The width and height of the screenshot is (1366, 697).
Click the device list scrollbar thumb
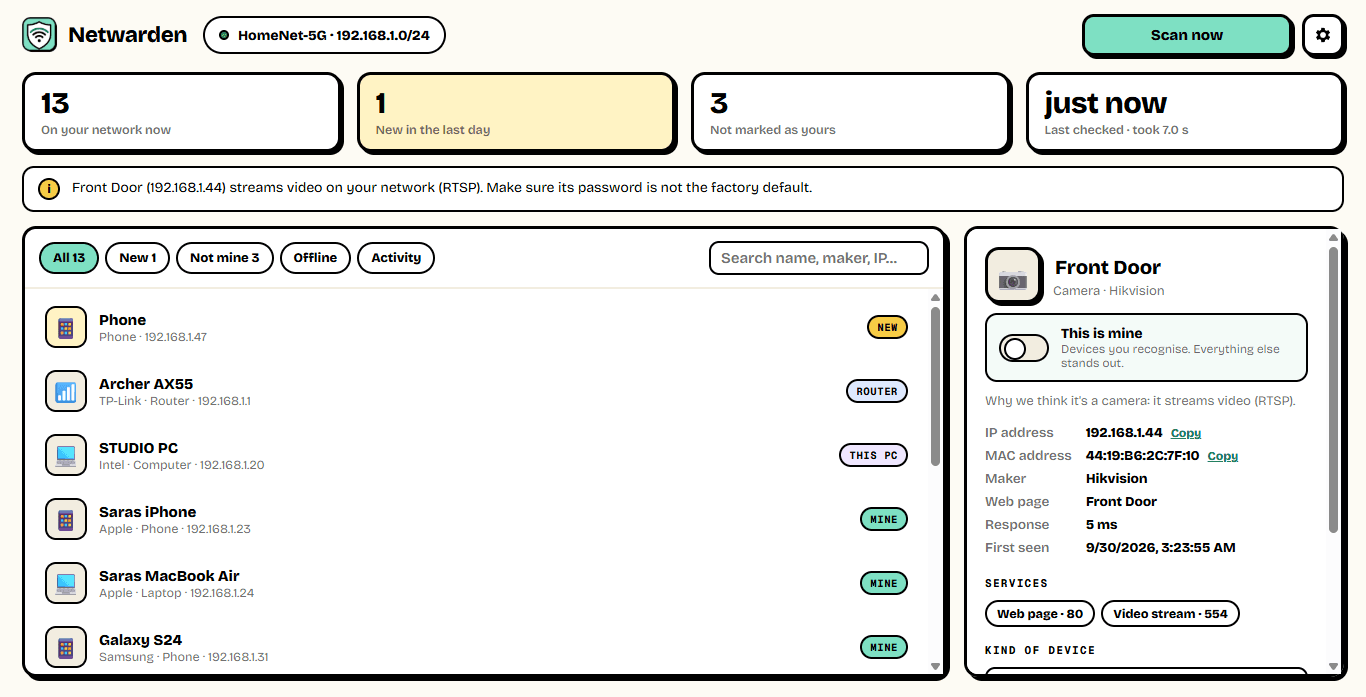click(x=935, y=386)
